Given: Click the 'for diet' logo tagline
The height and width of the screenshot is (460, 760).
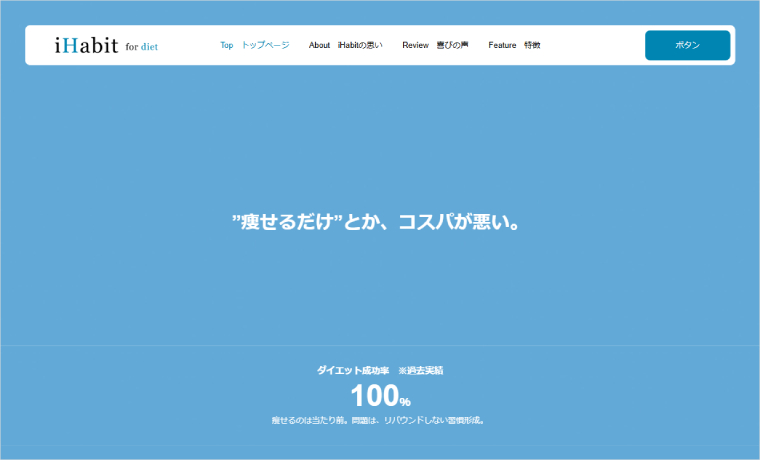Looking at the screenshot, I should 142,46.
